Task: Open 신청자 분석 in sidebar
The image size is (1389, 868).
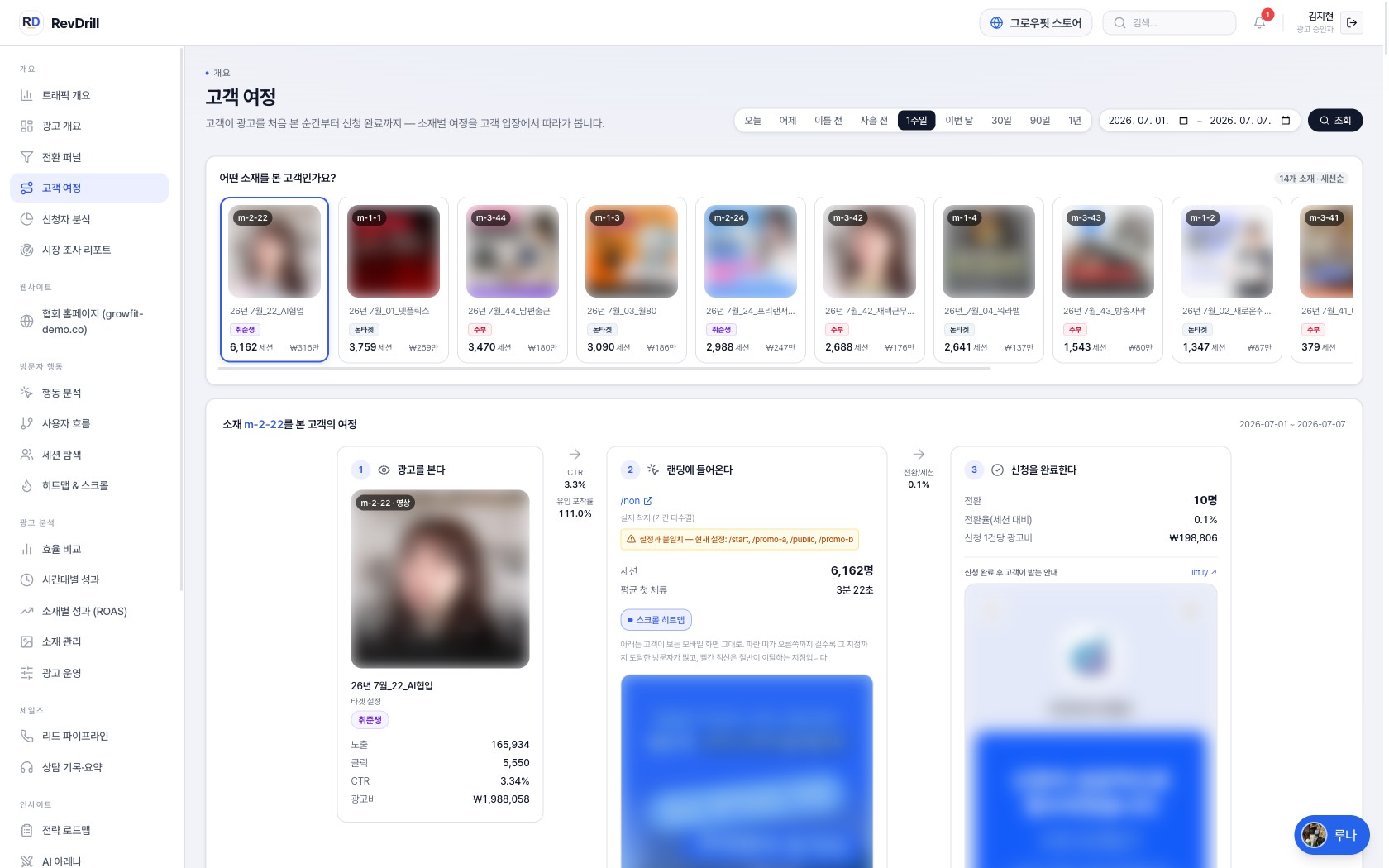Action: click(89, 219)
